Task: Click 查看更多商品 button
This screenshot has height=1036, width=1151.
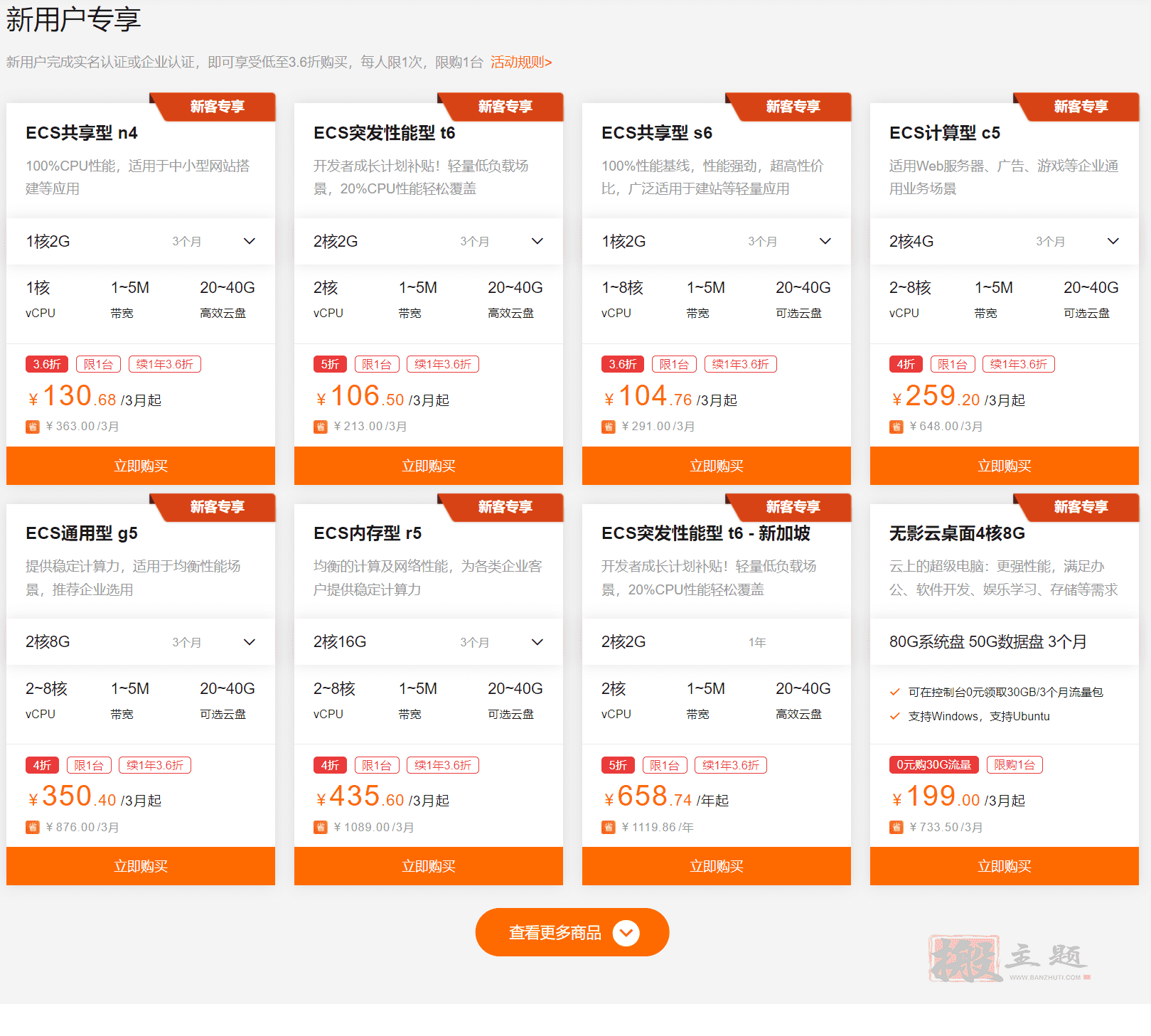Action: point(572,932)
